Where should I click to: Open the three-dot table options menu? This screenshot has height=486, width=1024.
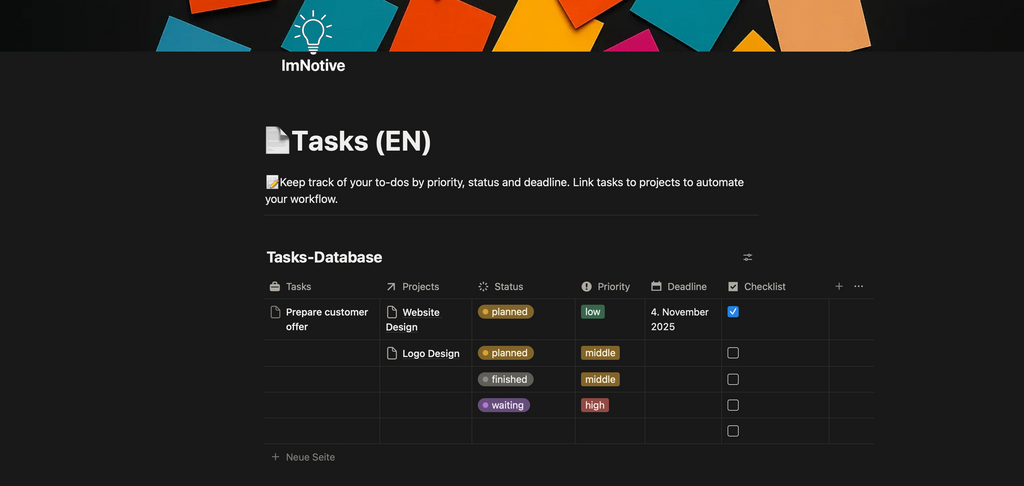pyautogui.click(x=858, y=287)
